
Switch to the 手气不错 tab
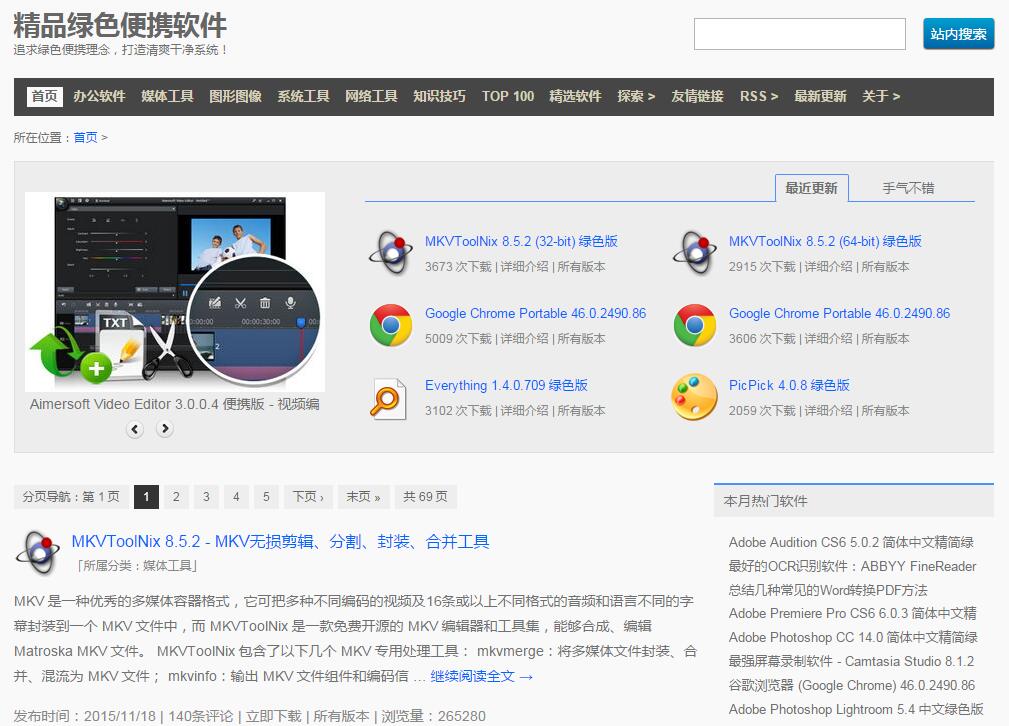[x=908, y=187]
